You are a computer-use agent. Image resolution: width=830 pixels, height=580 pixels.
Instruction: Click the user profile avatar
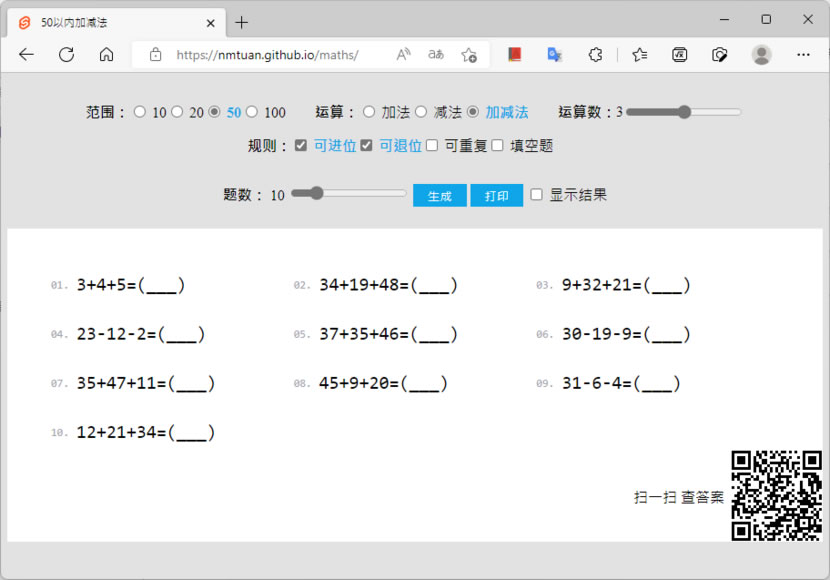click(x=761, y=55)
